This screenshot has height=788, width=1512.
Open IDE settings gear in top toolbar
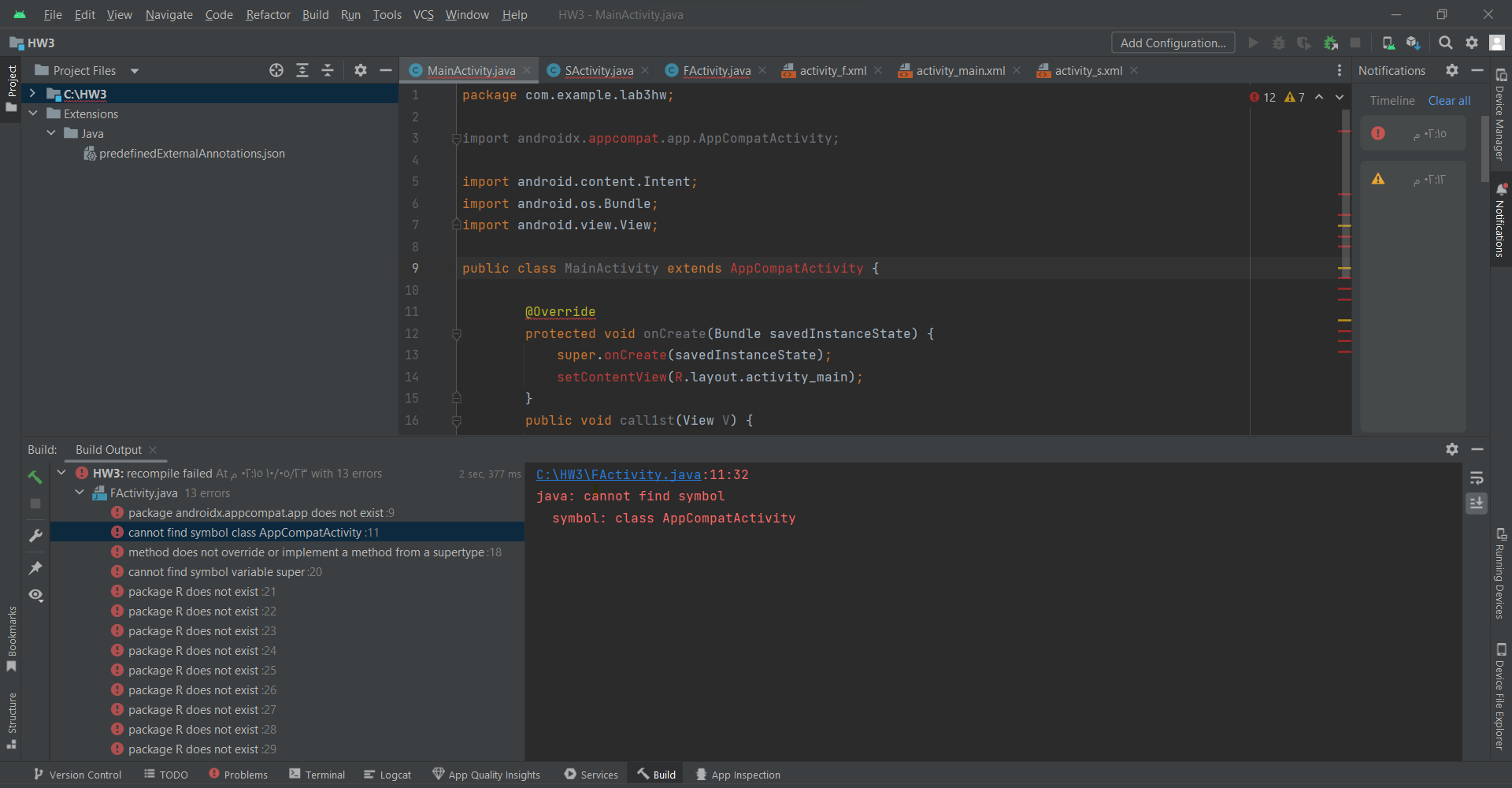1471,43
